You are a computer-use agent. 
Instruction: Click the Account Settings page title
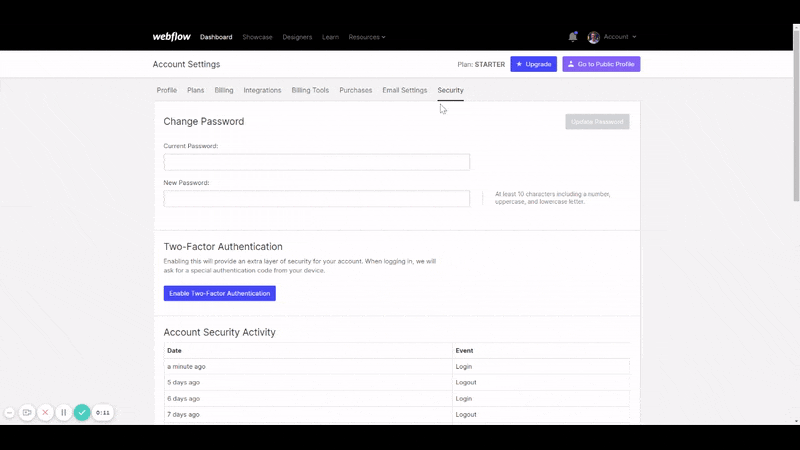pyautogui.click(x=186, y=64)
